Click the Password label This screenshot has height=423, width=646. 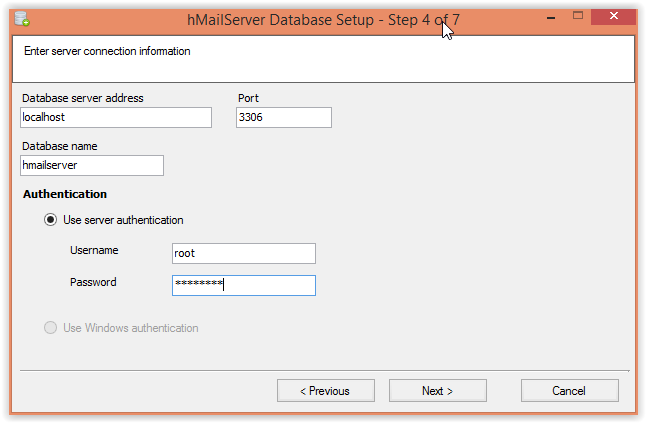coord(93,282)
